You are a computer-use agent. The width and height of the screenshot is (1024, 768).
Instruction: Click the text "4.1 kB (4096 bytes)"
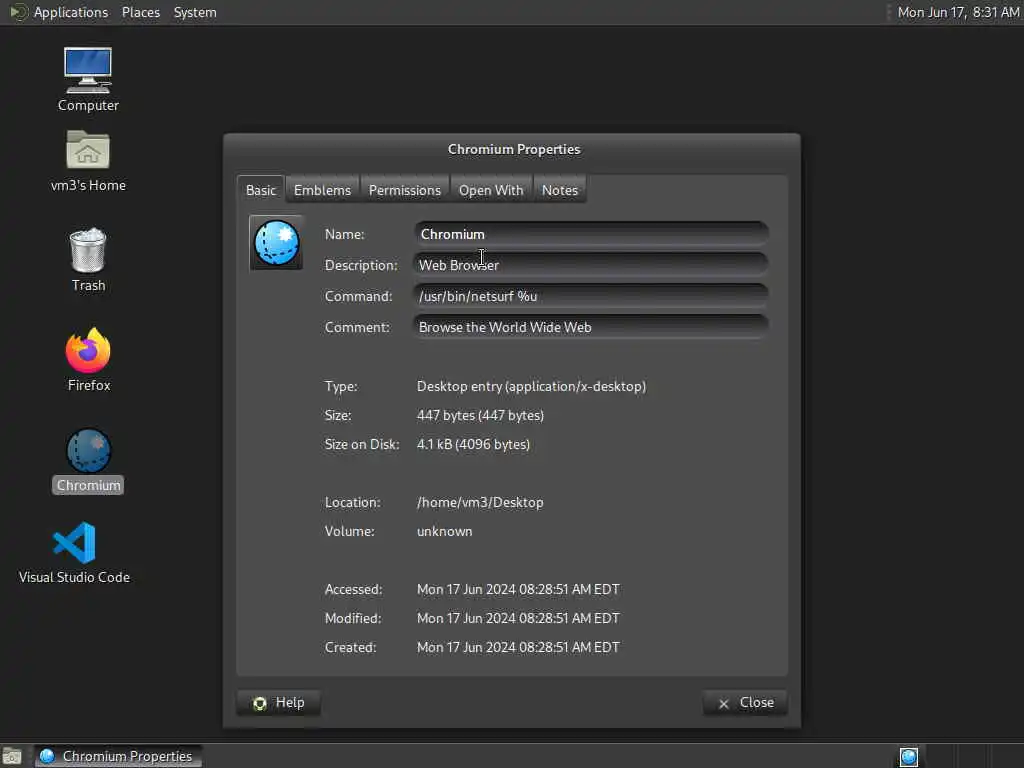473,444
